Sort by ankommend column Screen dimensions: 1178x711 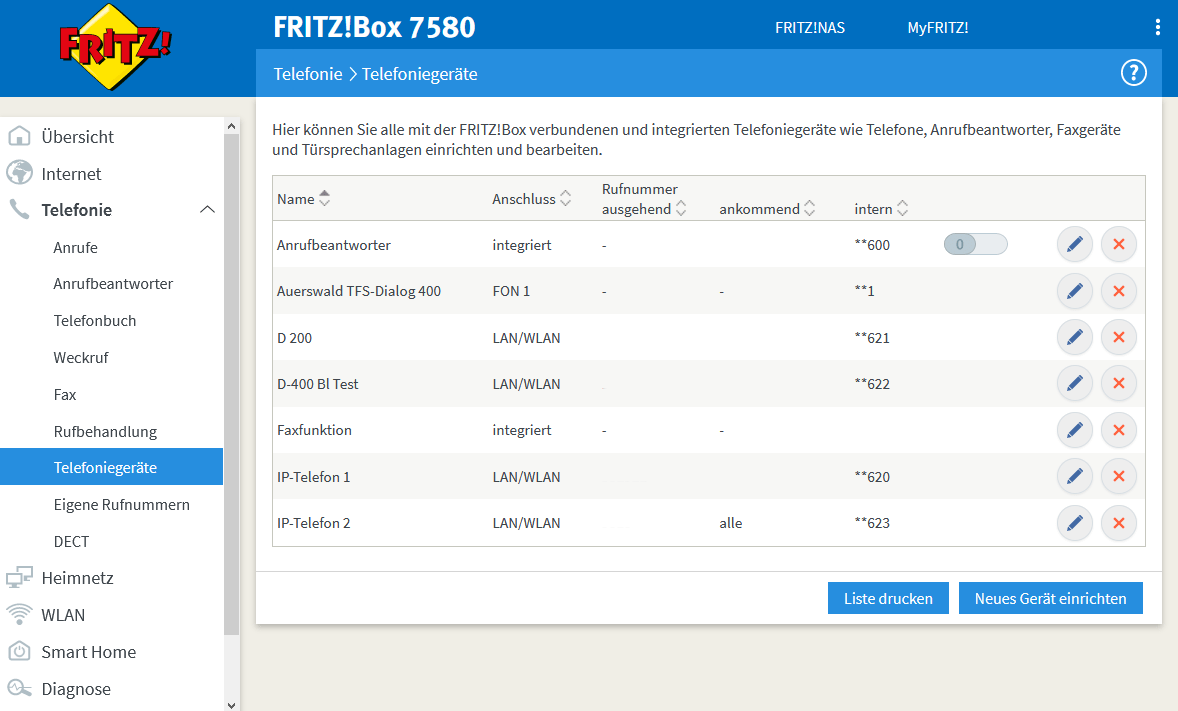(809, 208)
